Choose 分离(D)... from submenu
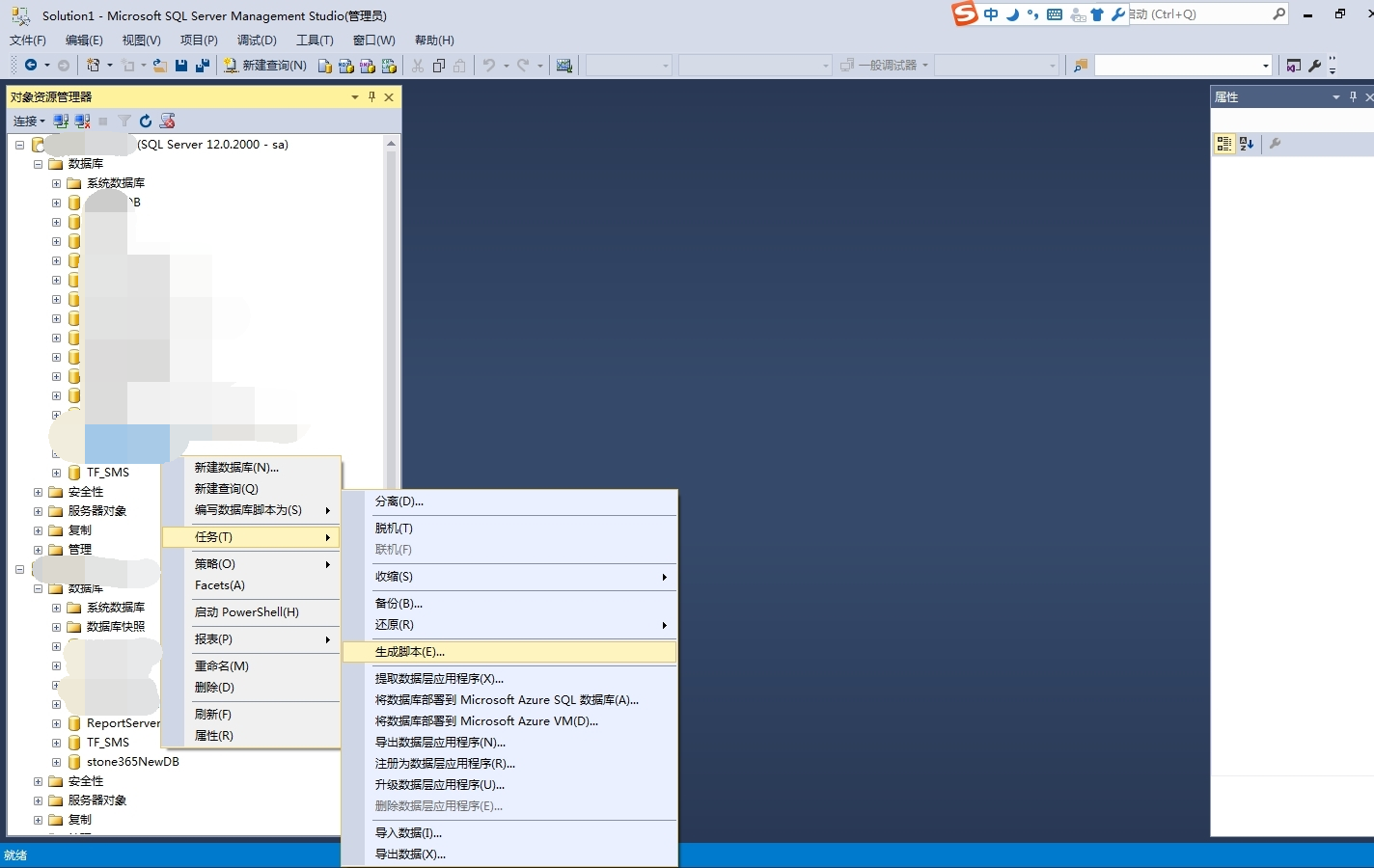Screen dimensions: 1374x868 (x=509, y=502)
